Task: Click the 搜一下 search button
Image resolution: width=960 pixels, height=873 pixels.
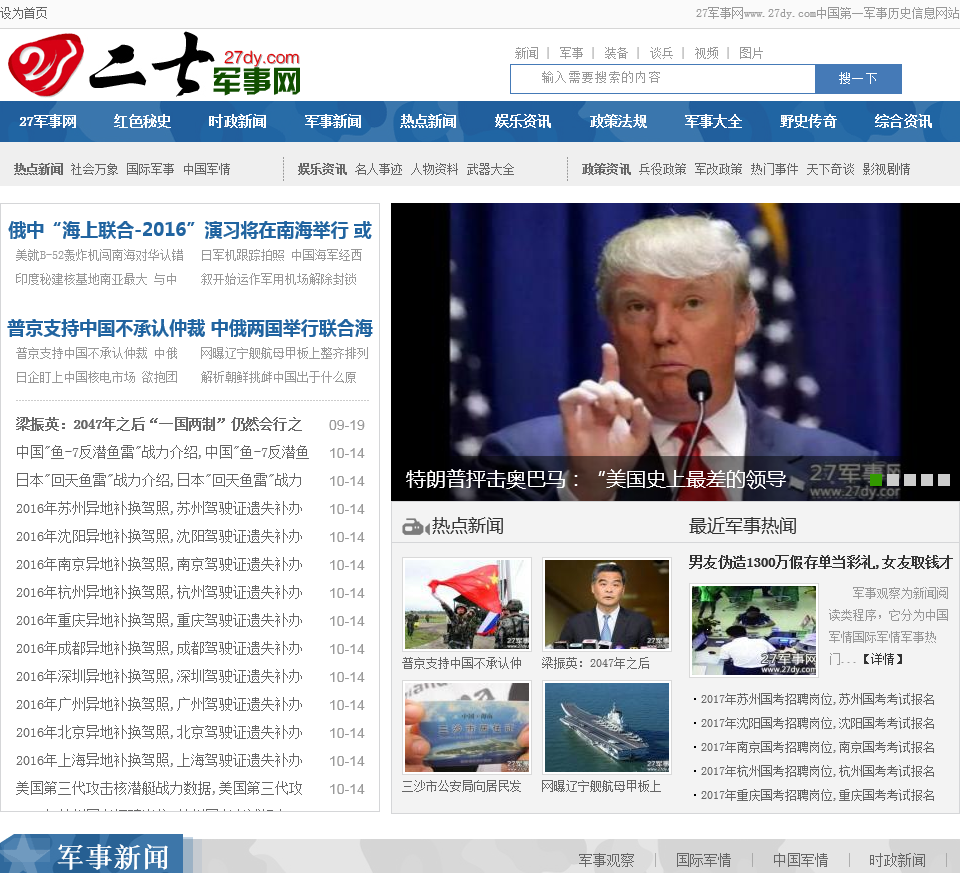Action: tap(858, 78)
